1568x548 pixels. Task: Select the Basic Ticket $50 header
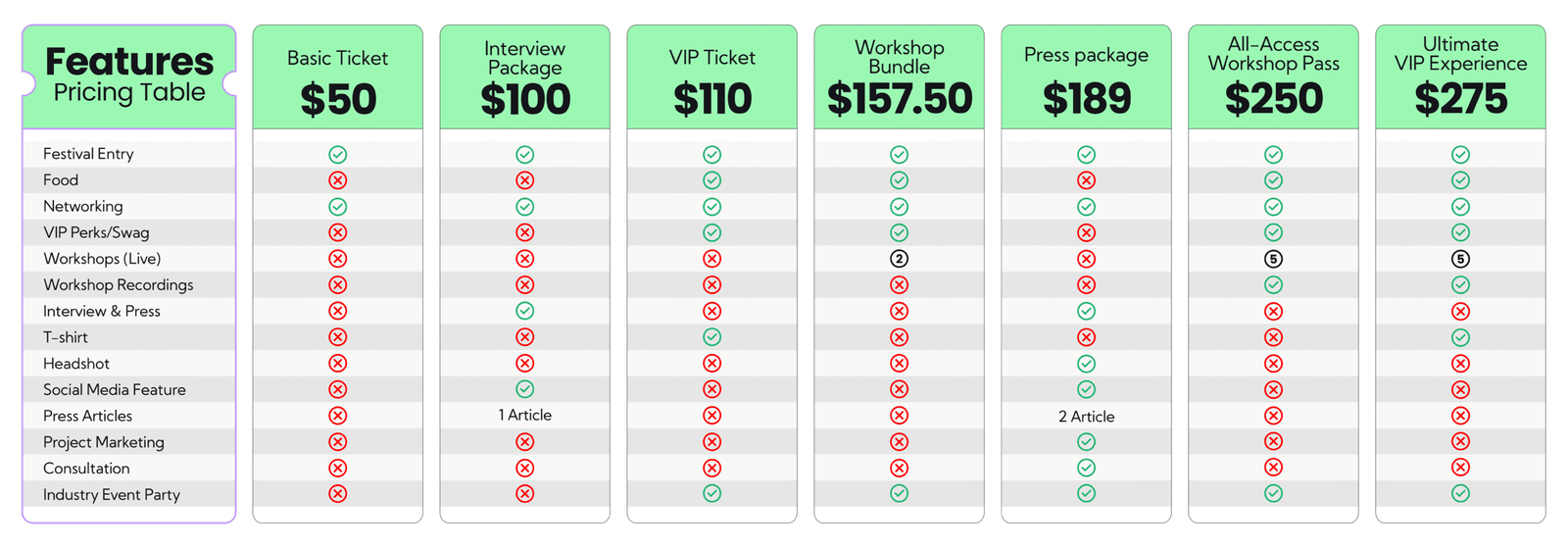click(x=338, y=77)
